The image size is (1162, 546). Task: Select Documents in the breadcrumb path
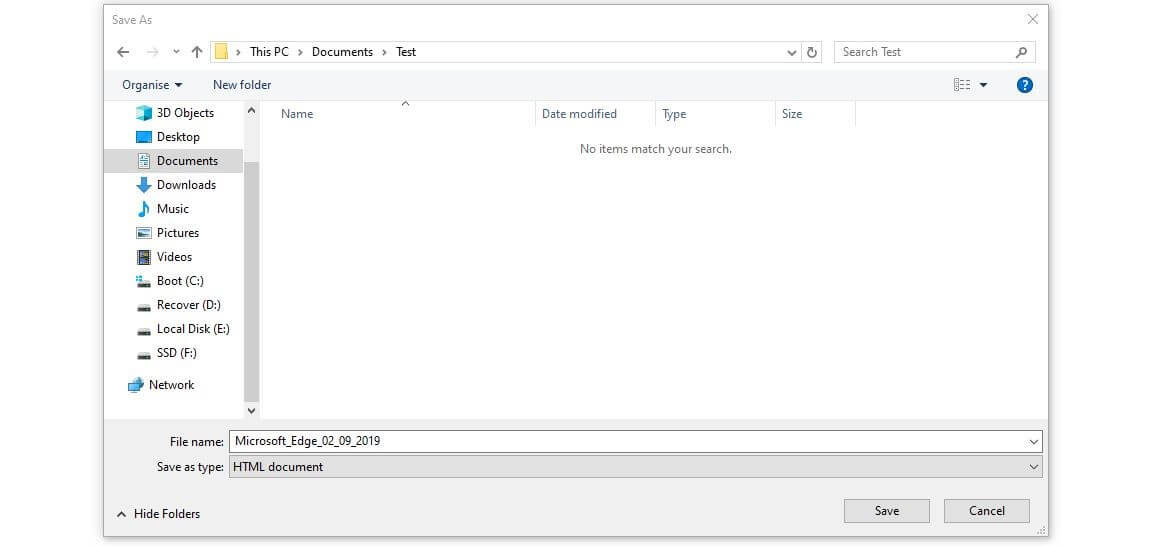(342, 52)
